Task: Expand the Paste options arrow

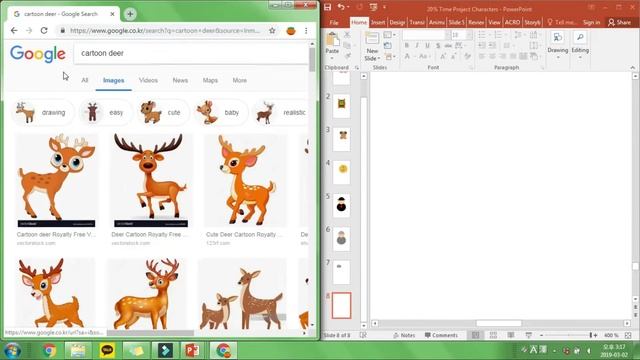Action: (x=332, y=58)
